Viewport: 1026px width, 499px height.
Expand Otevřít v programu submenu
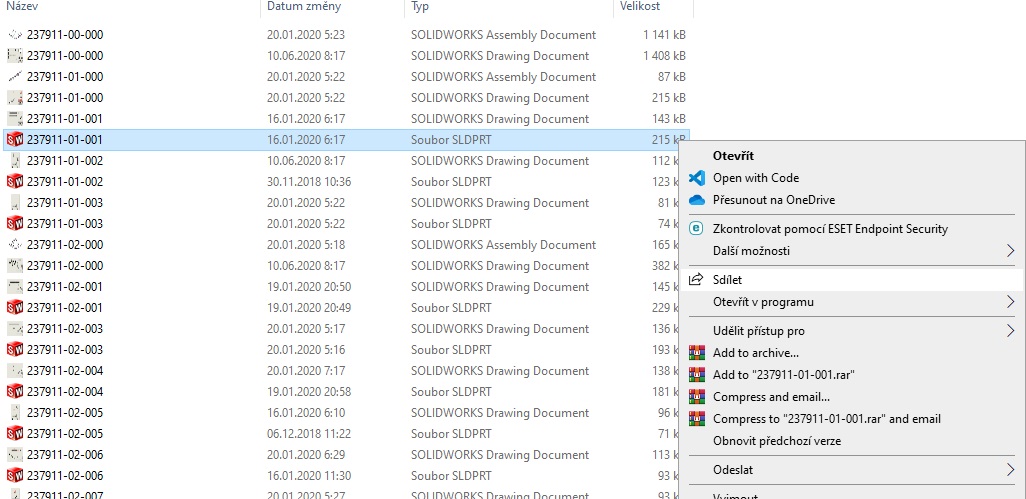click(x=1010, y=302)
